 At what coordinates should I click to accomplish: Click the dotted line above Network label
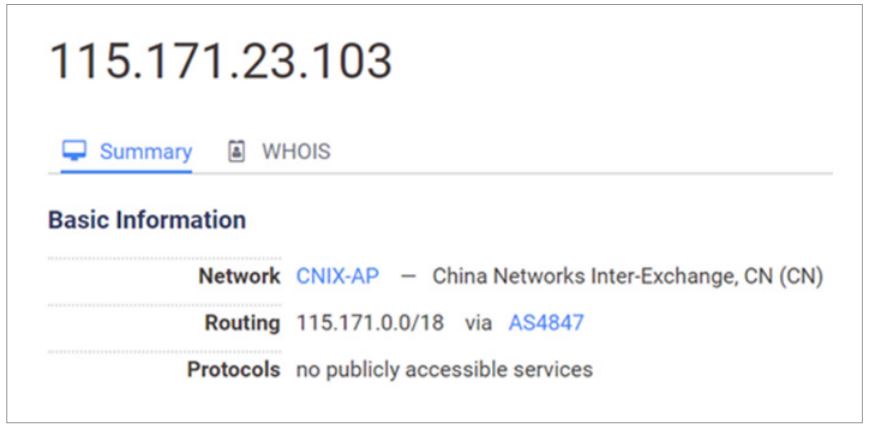(x=165, y=258)
